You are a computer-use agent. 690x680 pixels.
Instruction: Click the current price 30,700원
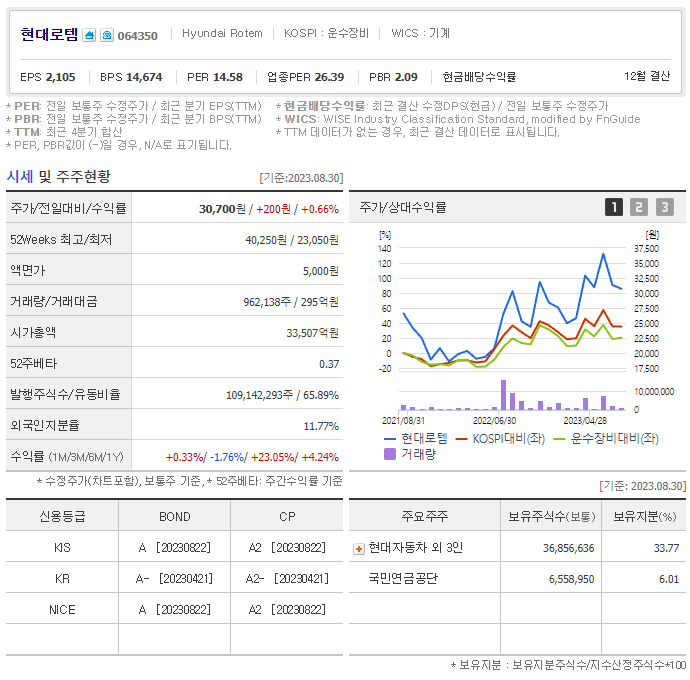point(222,209)
